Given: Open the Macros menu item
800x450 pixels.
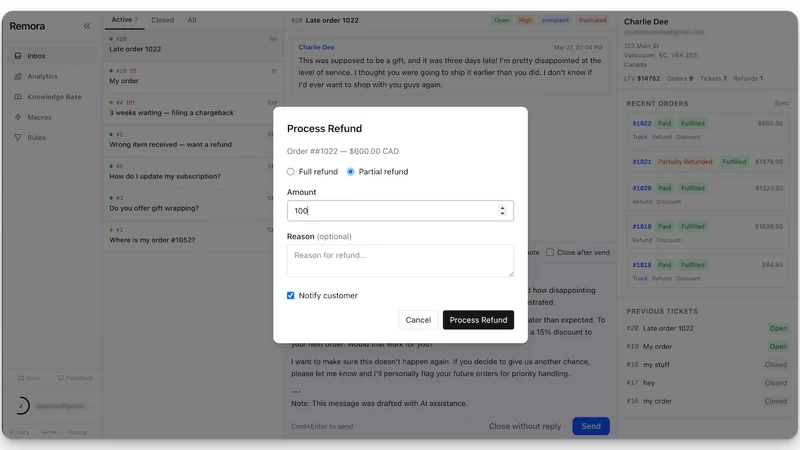Looking at the screenshot, I should [53, 117].
